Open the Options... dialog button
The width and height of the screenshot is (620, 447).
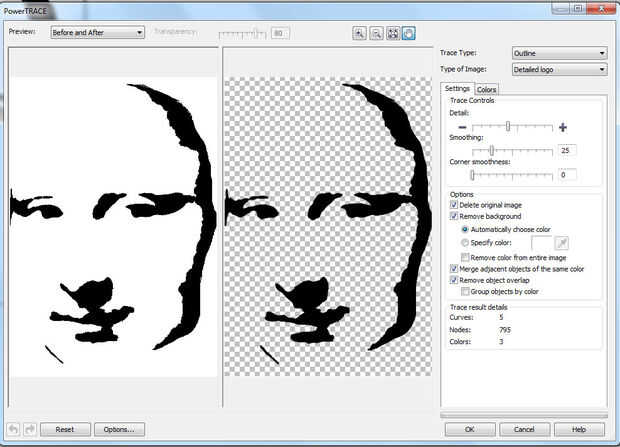[120, 429]
